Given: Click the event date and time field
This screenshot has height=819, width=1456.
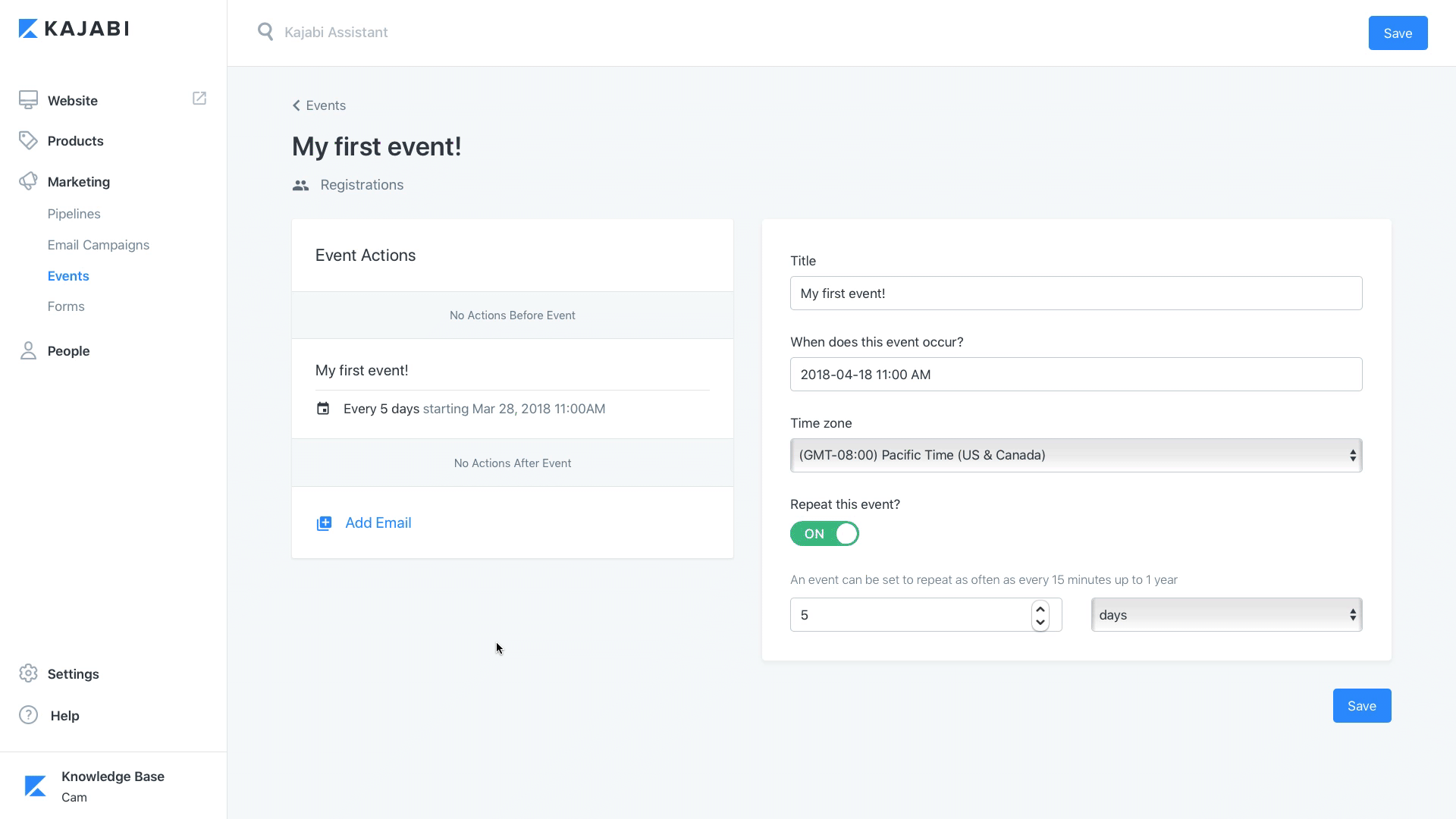Looking at the screenshot, I should pos(1075,375).
